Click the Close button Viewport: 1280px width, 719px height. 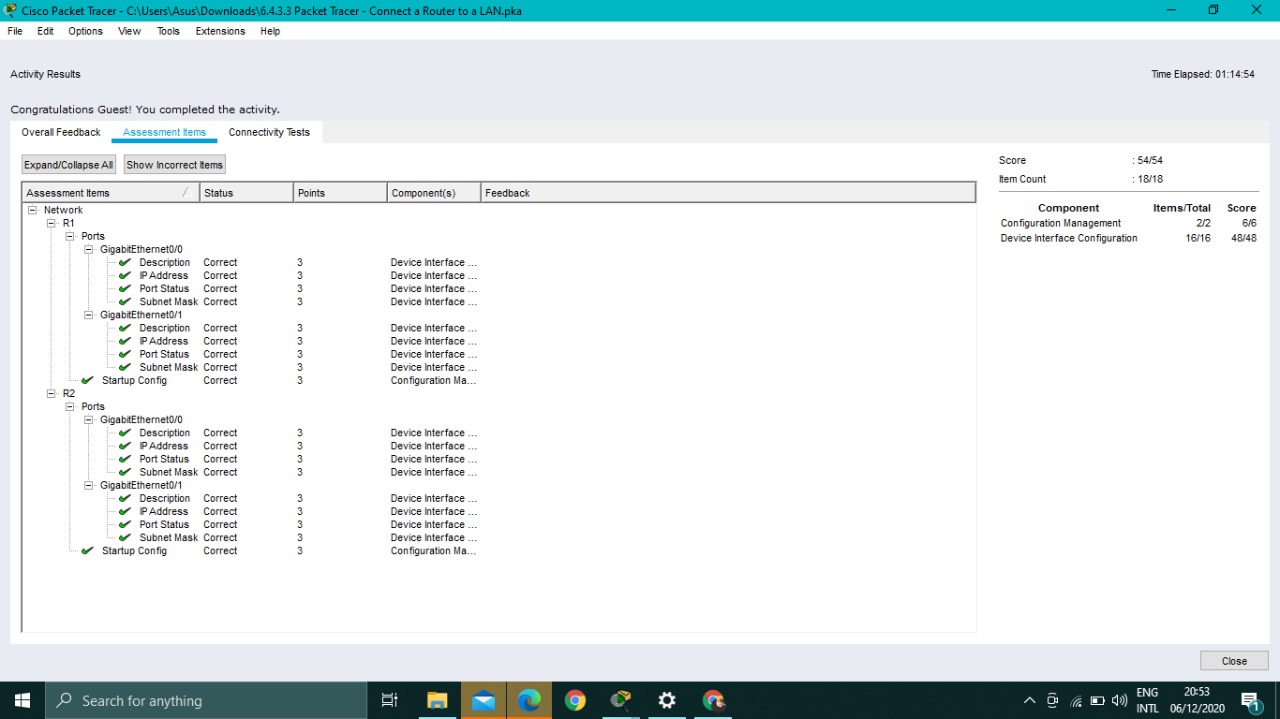coord(1234,661)
